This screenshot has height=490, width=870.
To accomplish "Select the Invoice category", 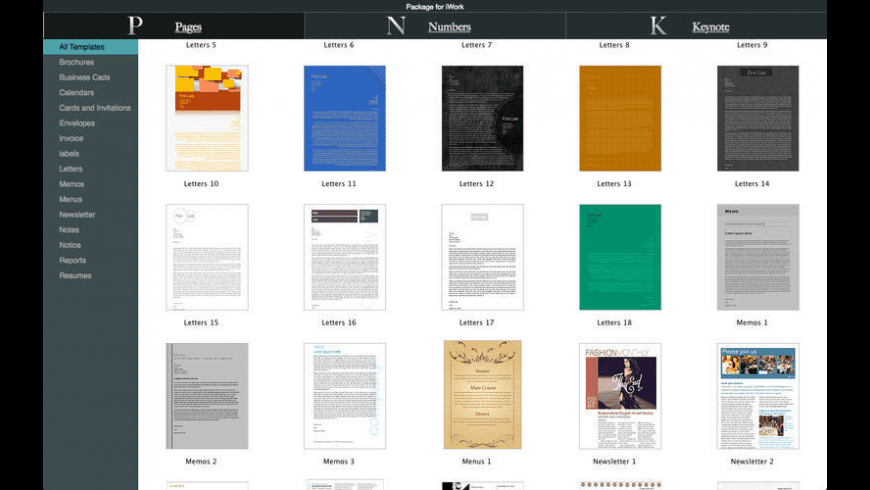I will click(x=71, y=138).
